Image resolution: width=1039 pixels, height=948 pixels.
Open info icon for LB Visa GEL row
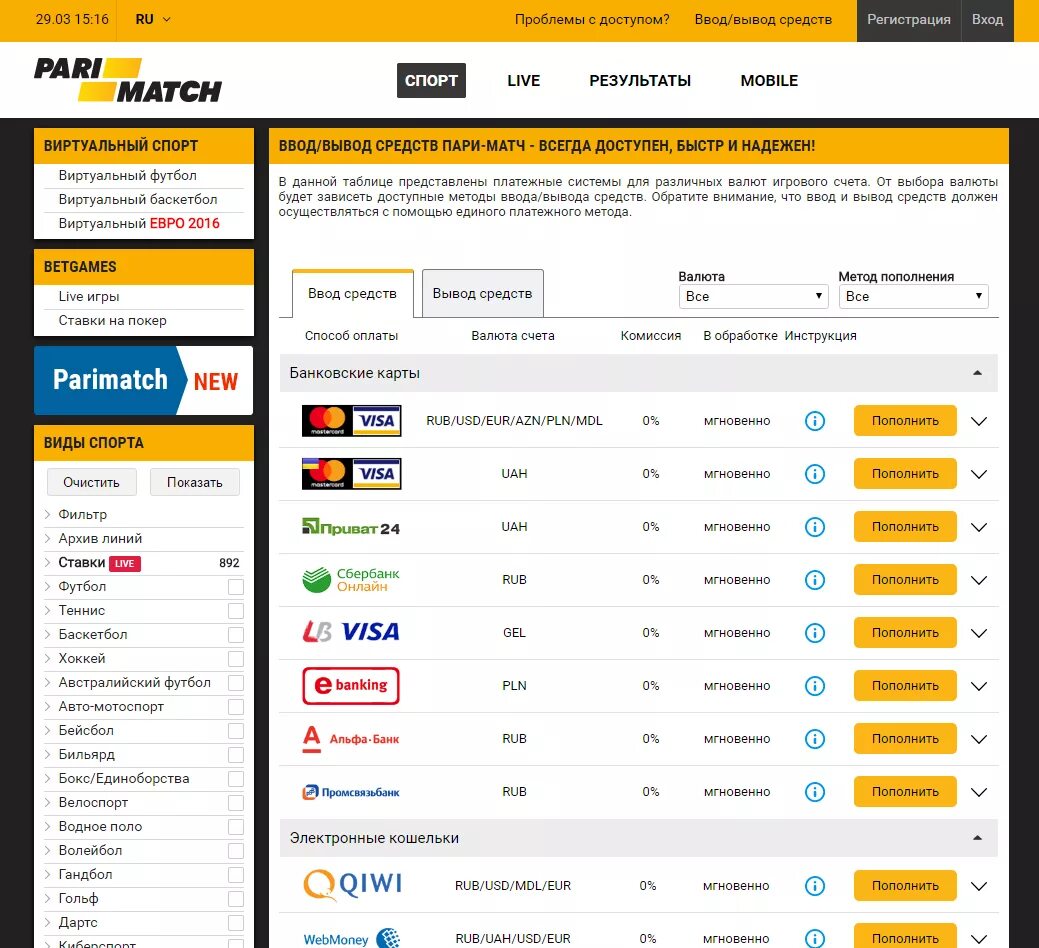coord(814,633)
